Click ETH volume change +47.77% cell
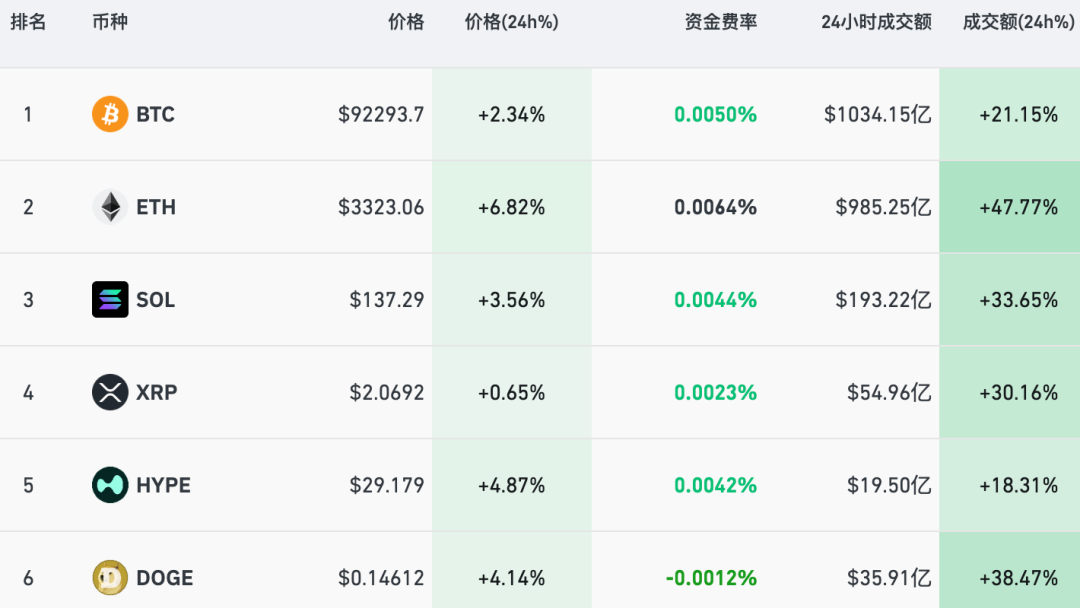This screenshot has width=1080, height=608. [1018, 207]
